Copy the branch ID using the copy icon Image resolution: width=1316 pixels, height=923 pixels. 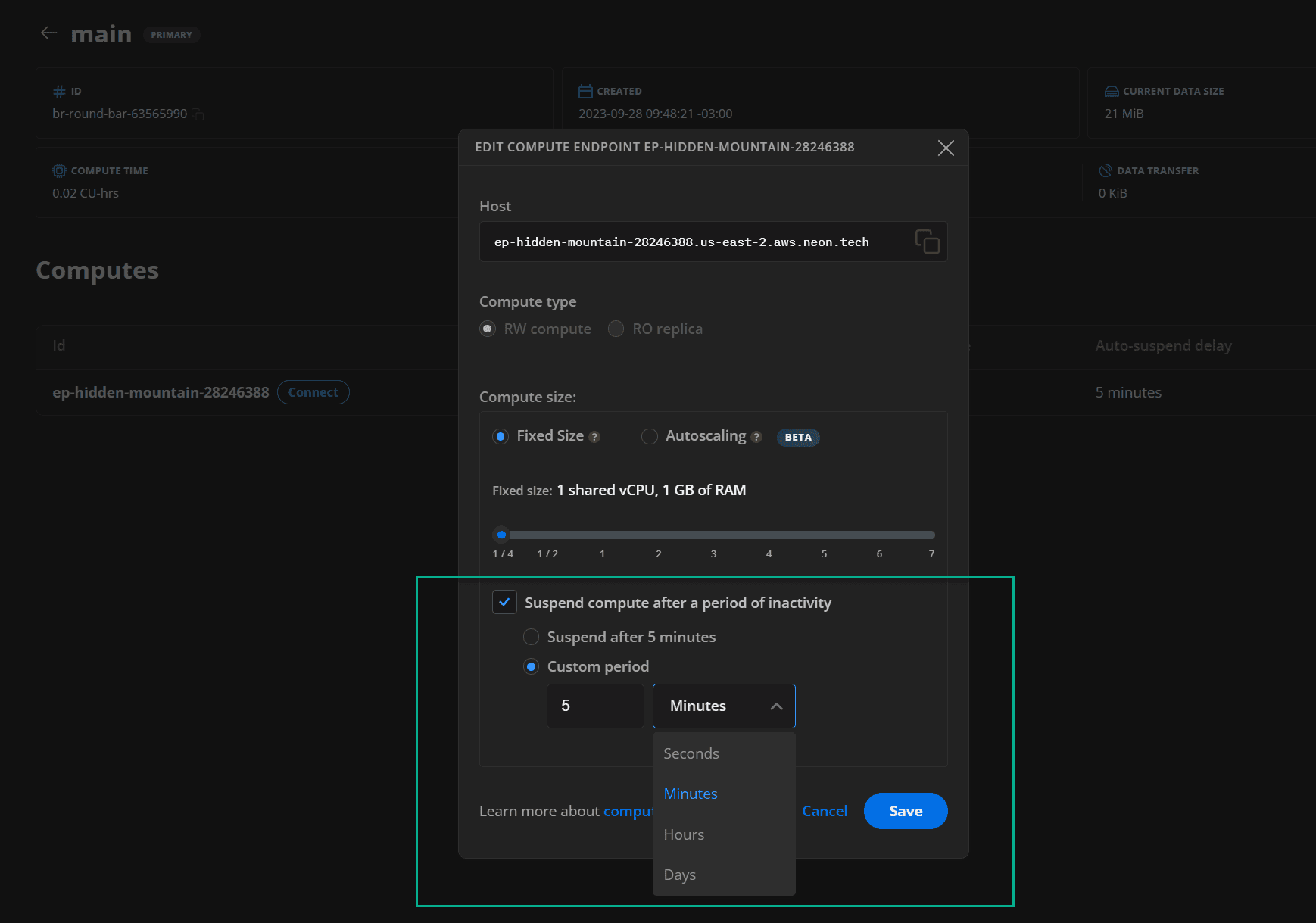[198, 114]
